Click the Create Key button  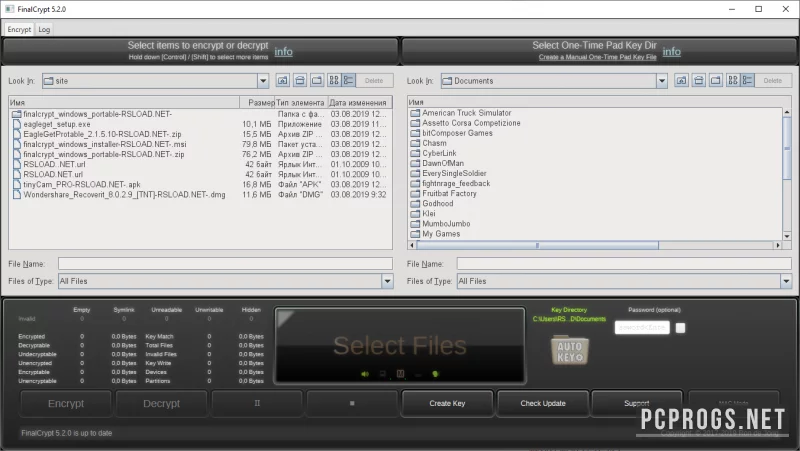447,404
